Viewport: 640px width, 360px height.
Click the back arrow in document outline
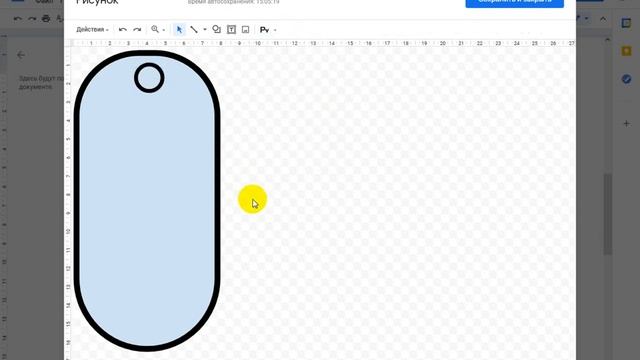(21, 55)
